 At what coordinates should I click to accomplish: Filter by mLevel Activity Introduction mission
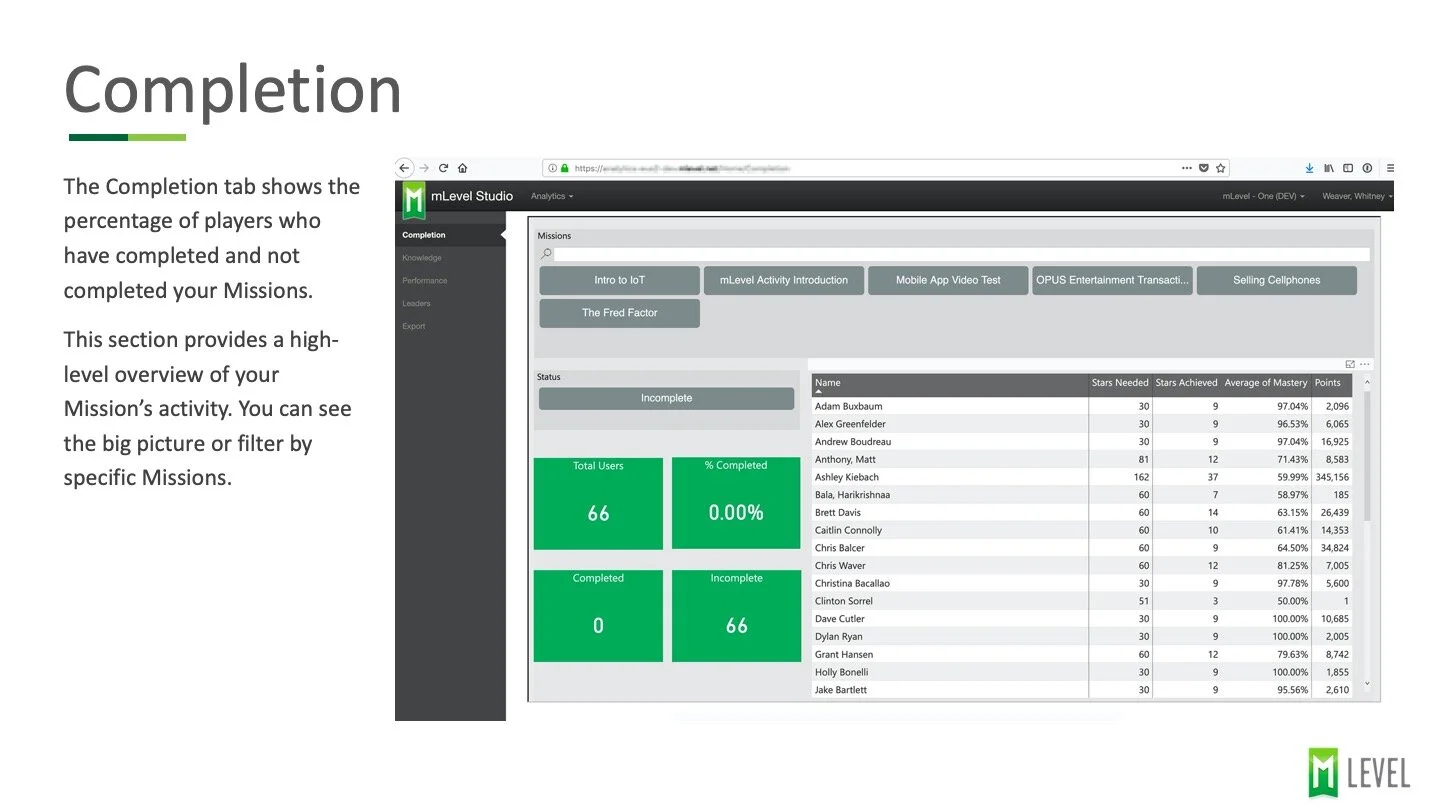tap(783, 280)
